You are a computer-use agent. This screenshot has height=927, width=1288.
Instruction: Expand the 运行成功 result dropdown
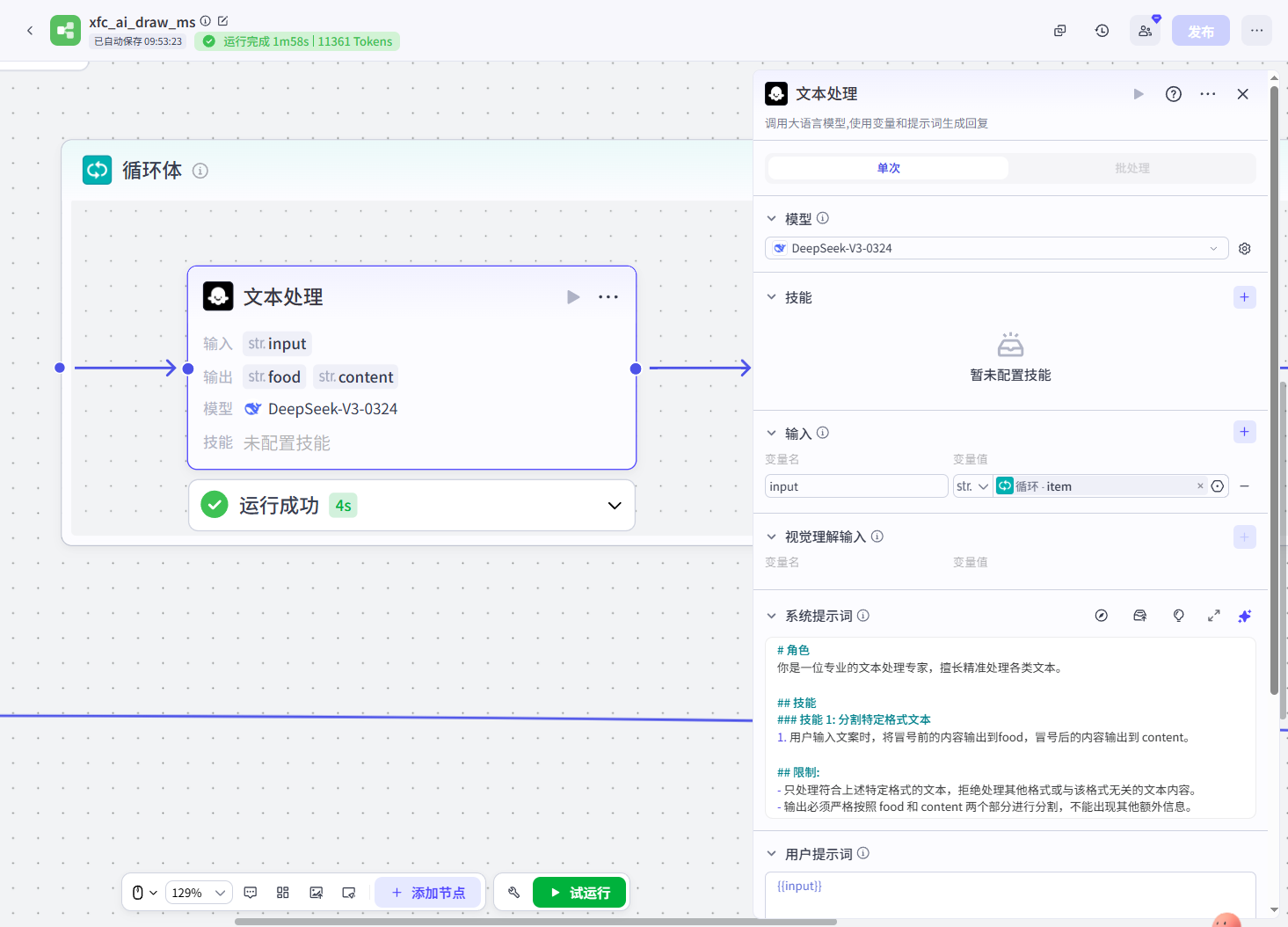615,506
